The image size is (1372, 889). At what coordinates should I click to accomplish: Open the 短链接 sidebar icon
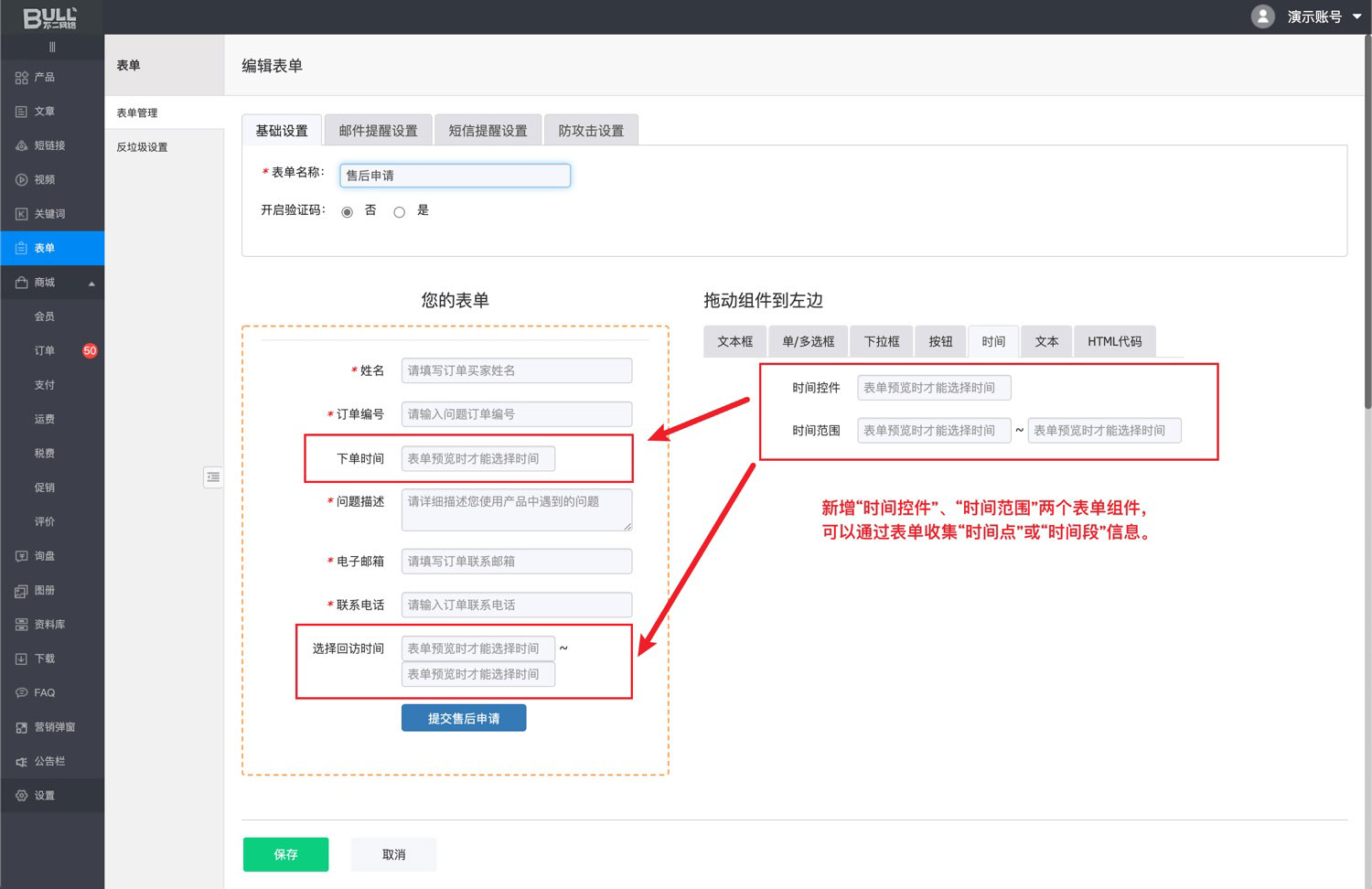(x=22, y=145)
